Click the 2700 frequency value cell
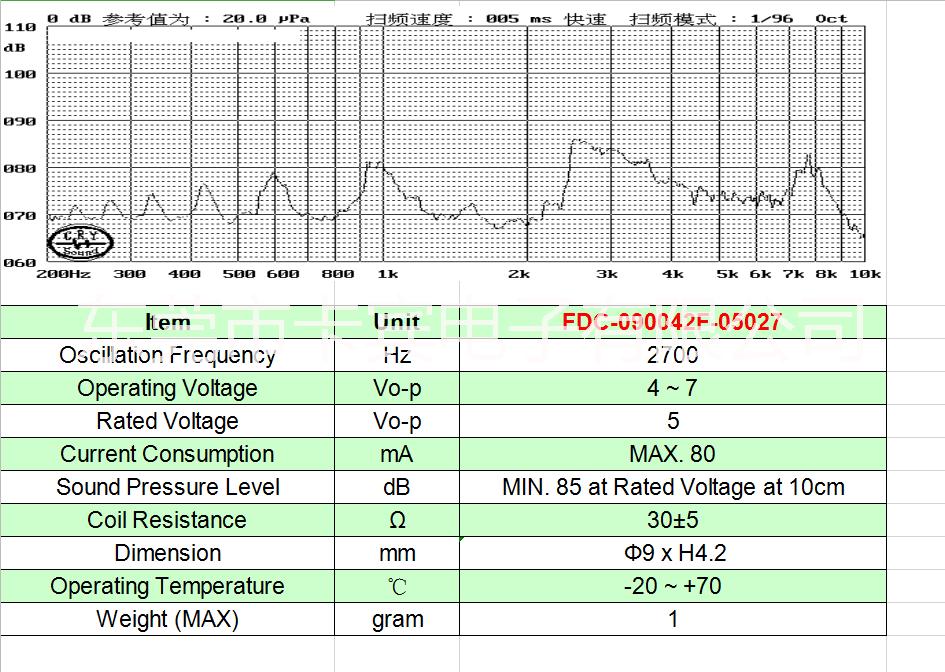The image size is (945, 672). 672,355
